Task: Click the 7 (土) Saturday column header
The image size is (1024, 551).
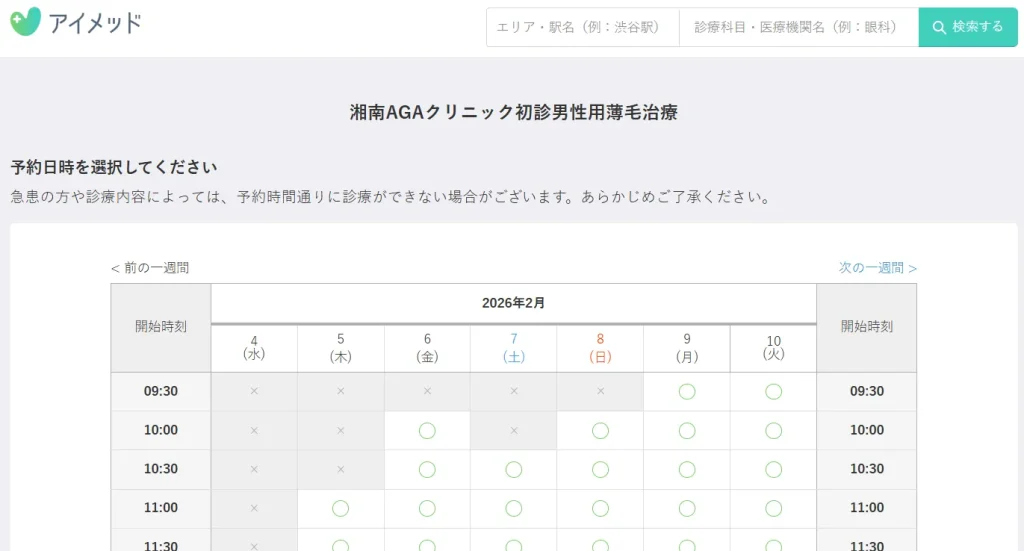Action: 514,347
